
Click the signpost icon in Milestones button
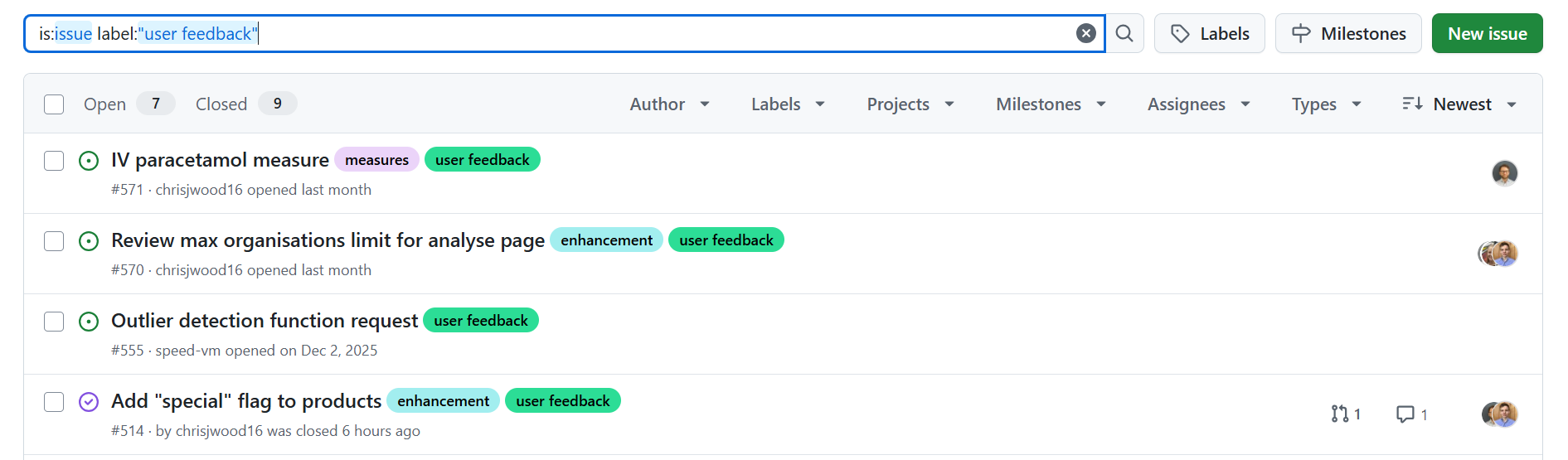click(1301, 34)
